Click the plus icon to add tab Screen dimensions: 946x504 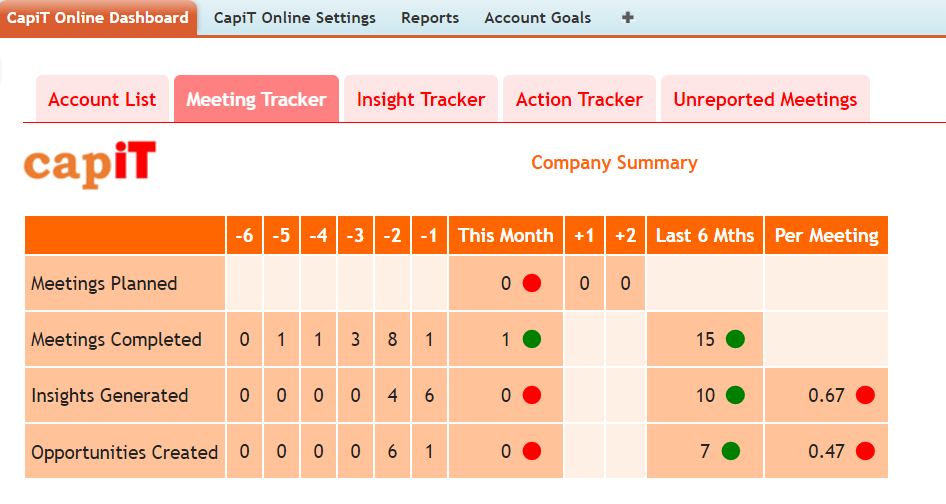tap(628, 18)
